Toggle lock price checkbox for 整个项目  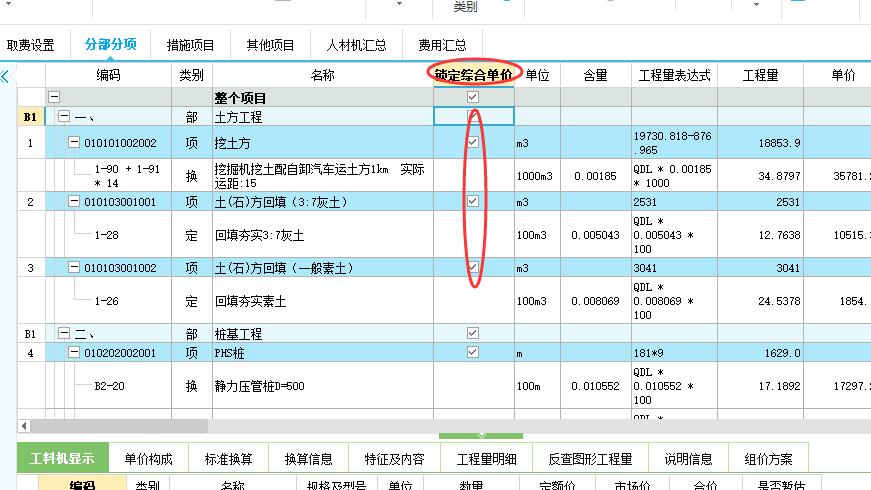[473, 97]
